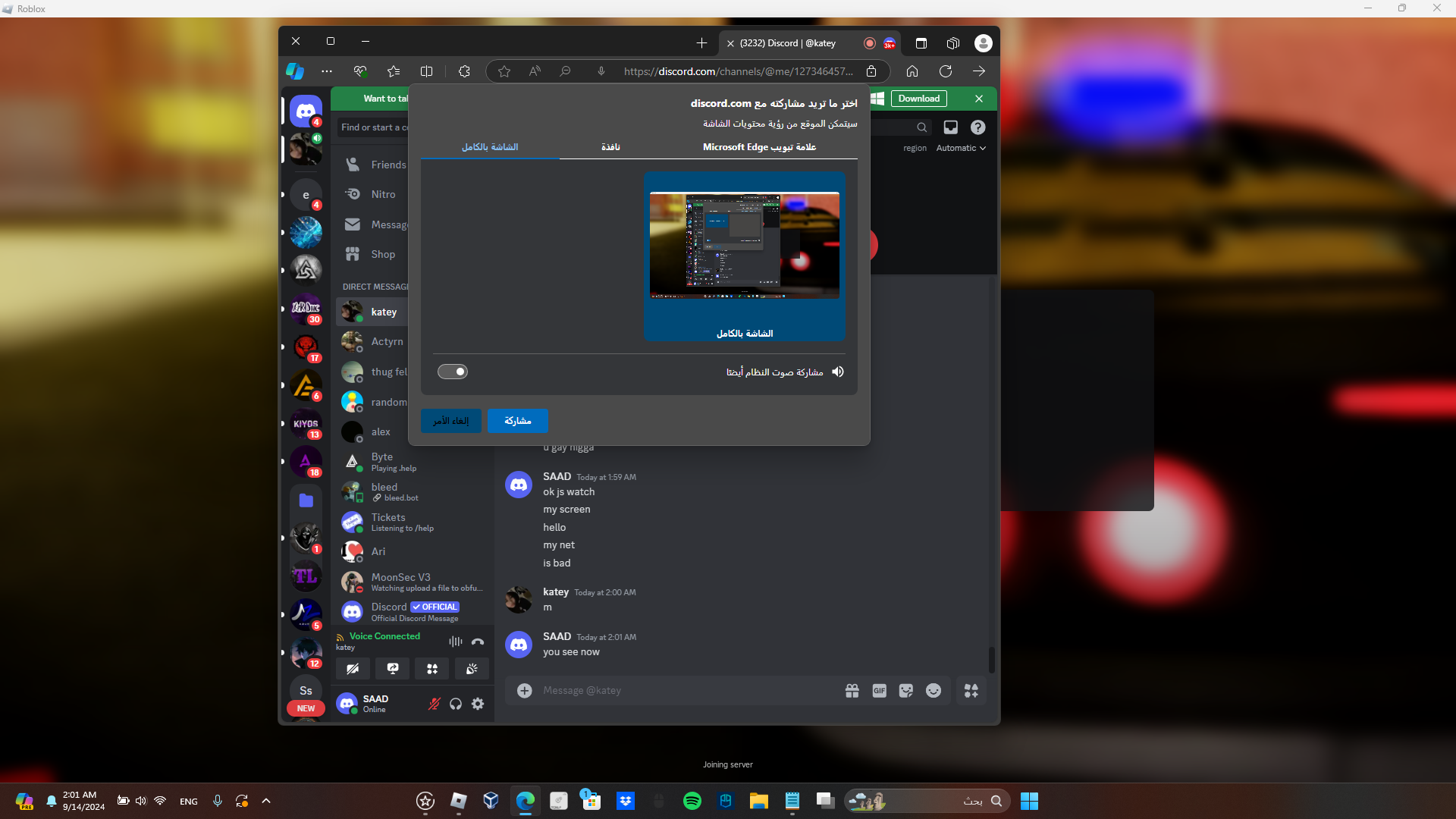
Task: Click the plus attachment icon in message box
Action: coord(524,691)
